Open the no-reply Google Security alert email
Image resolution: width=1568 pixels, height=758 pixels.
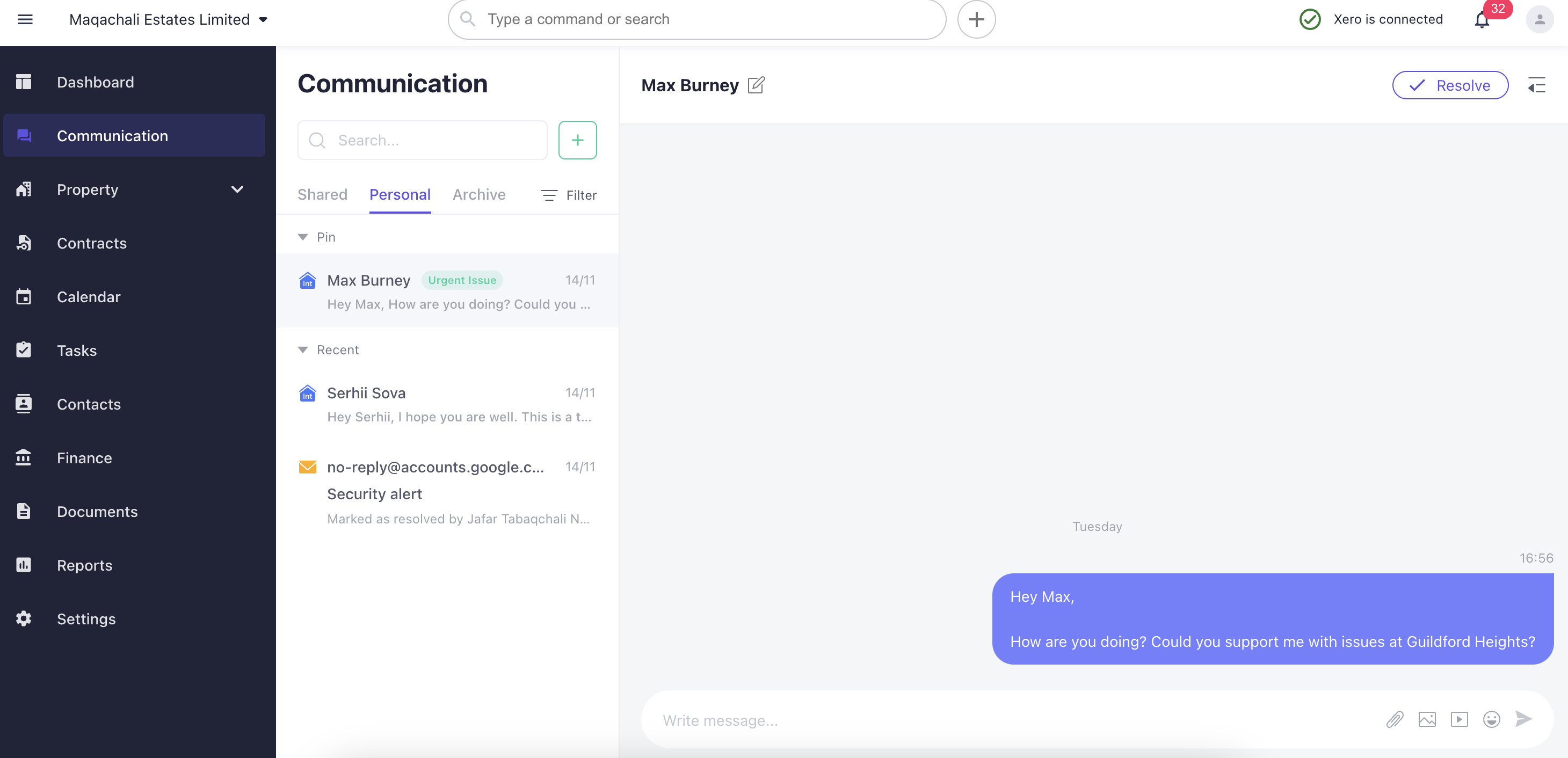point(447,492)
